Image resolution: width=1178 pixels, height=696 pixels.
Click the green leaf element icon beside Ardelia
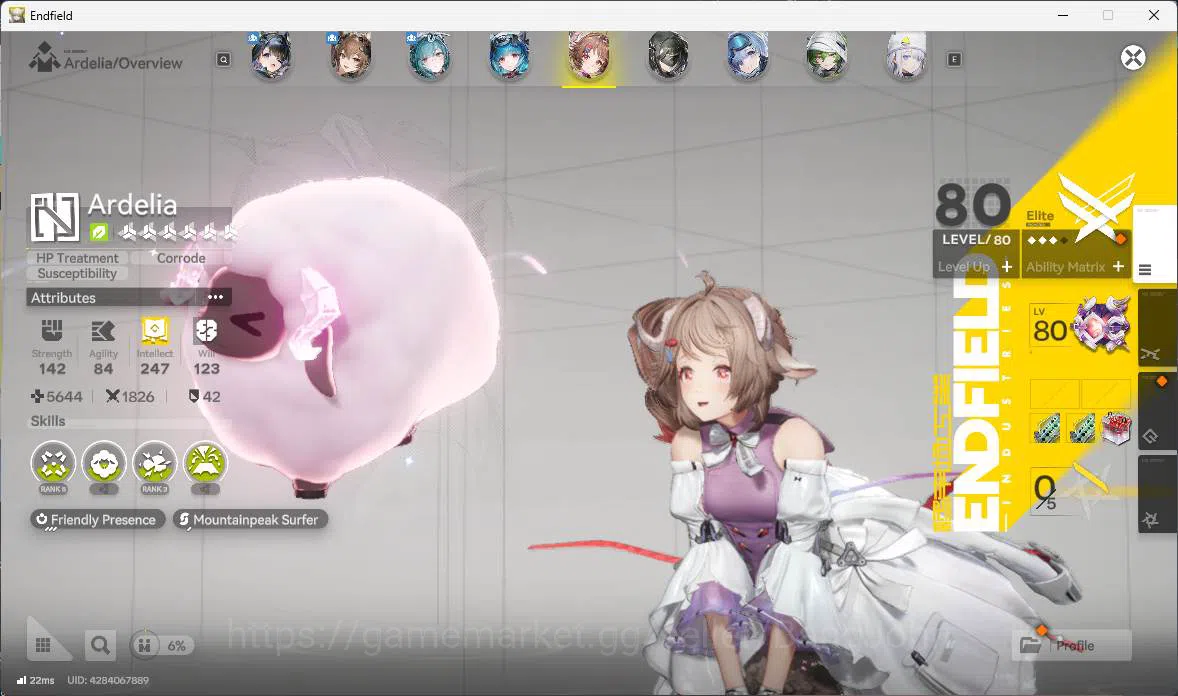pos(98,232)
